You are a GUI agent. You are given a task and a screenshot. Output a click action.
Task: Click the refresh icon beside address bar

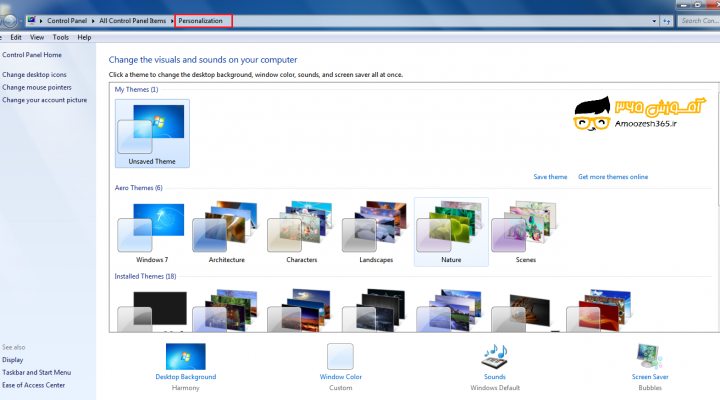pyautogui.click(x=667, y=21)
